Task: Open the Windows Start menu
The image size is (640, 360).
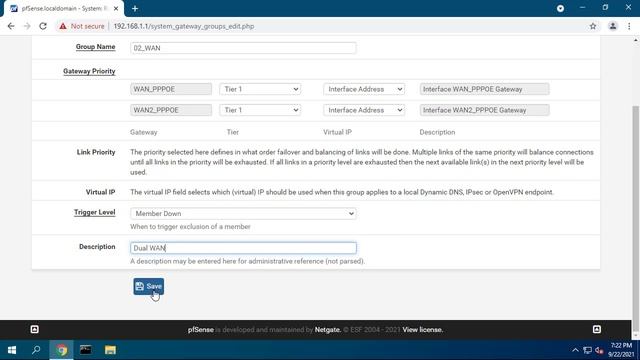Action: [12, 350]
